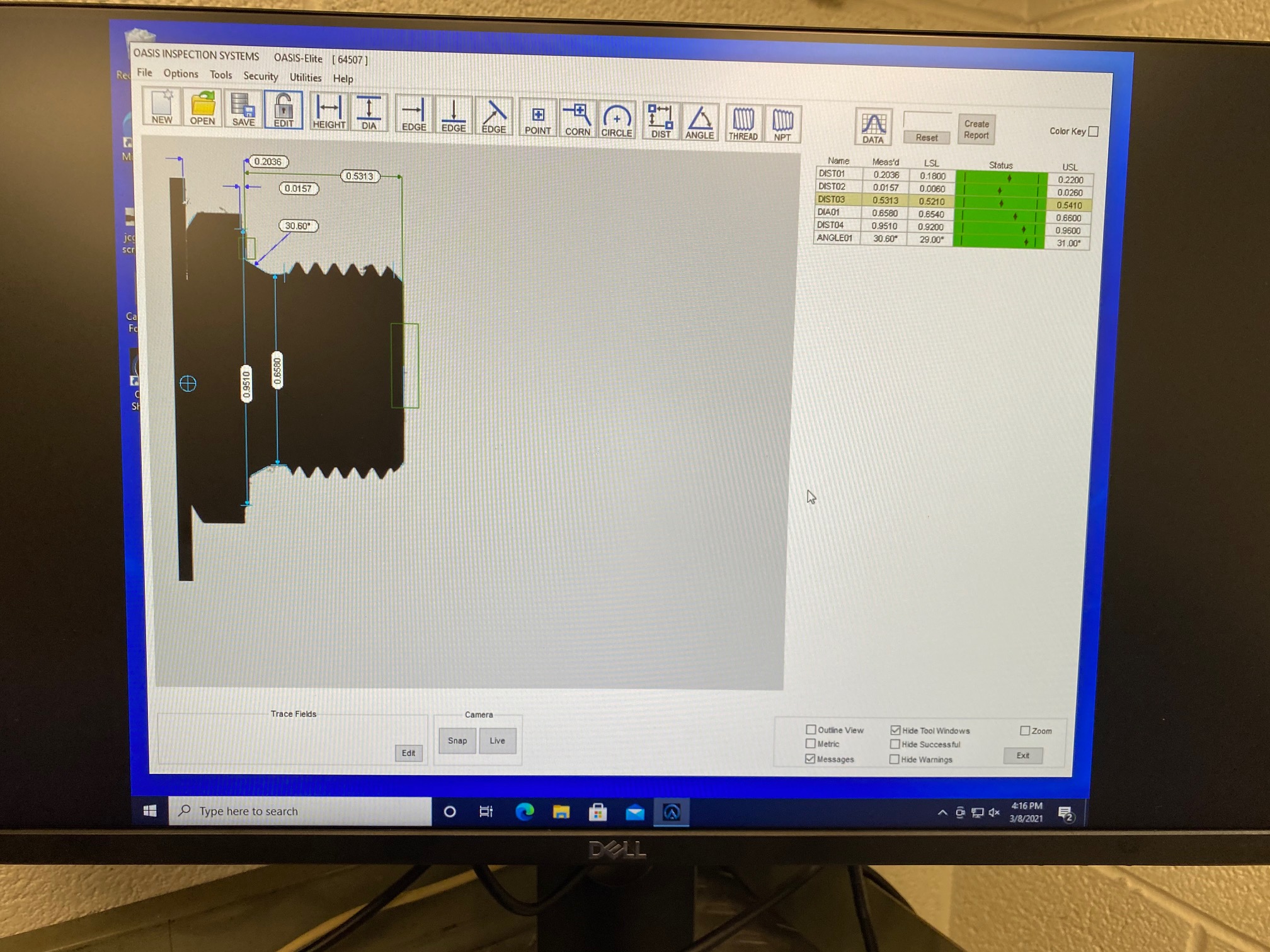Viewport: 1270px width, 952px height.
Task: Enable the Zoom checkbox
Action: (1025, 730)
